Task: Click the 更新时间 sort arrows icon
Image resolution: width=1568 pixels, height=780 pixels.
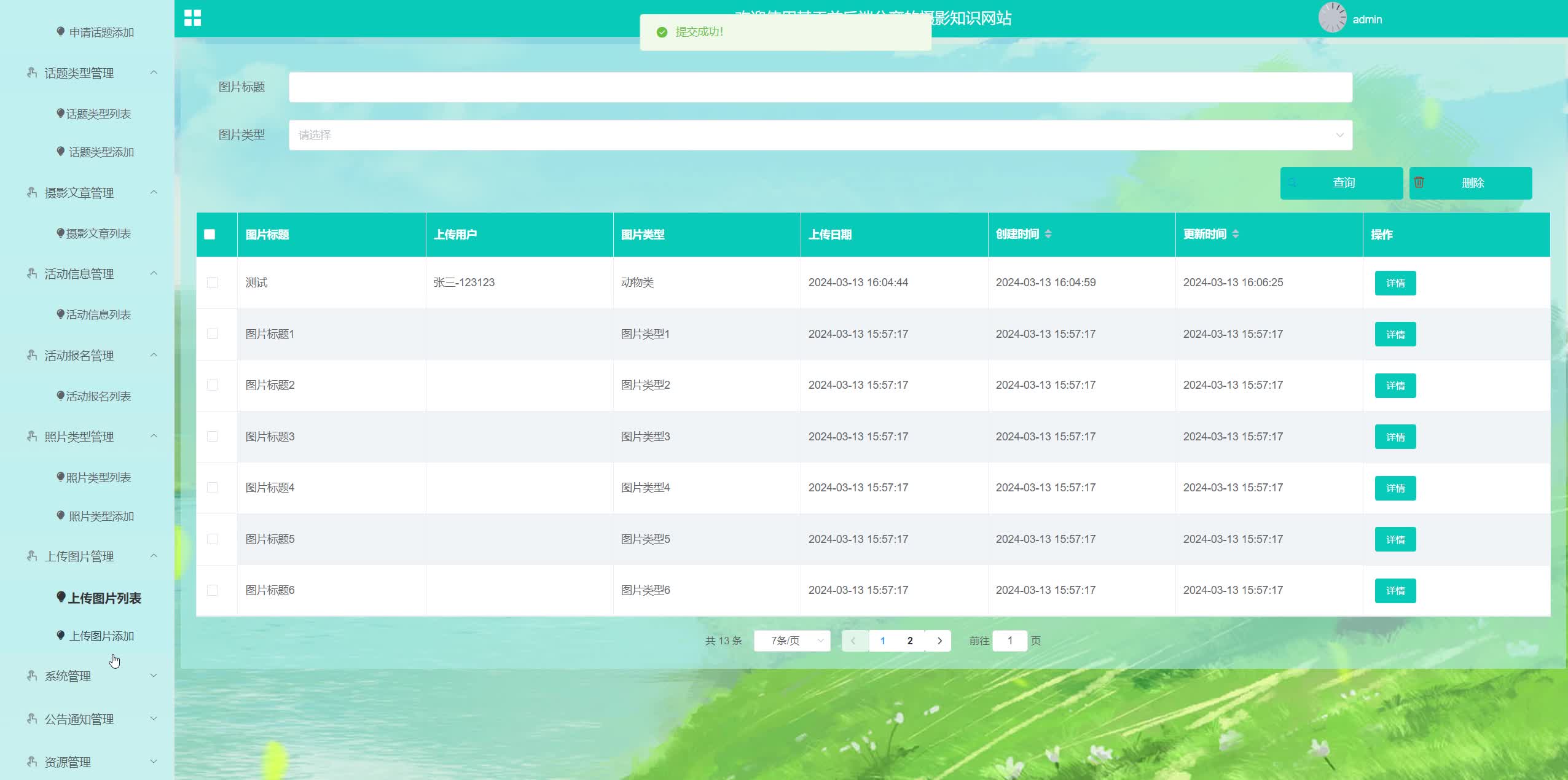Action: [x=1236, y=234]
